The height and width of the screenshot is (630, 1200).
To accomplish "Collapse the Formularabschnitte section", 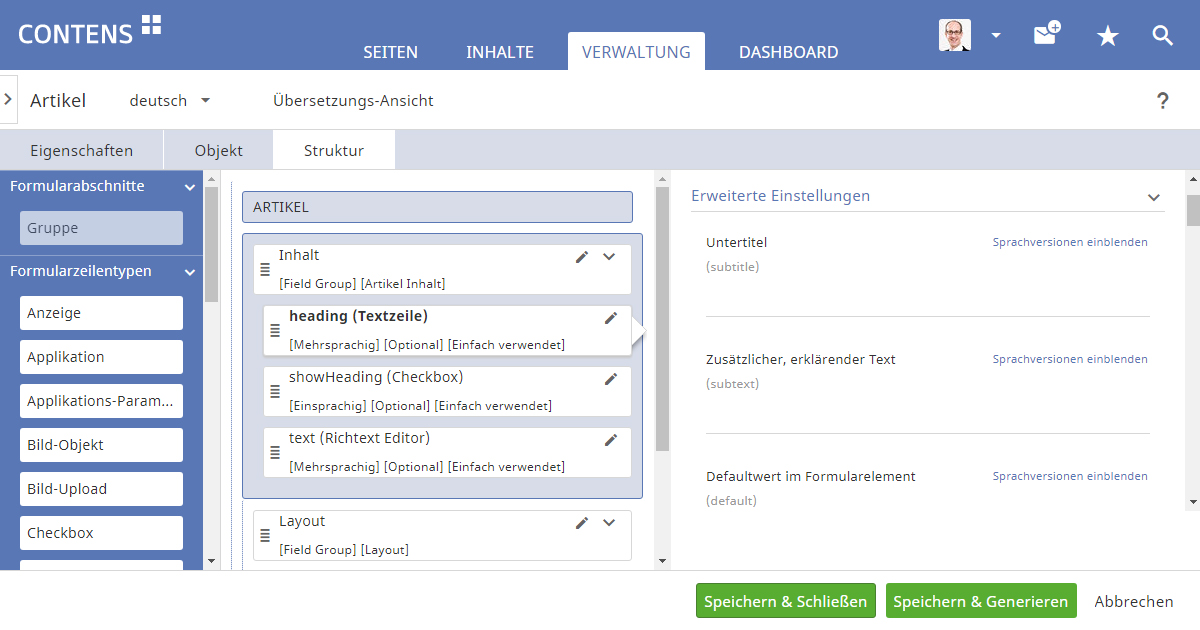I will [x=190, y=187].
